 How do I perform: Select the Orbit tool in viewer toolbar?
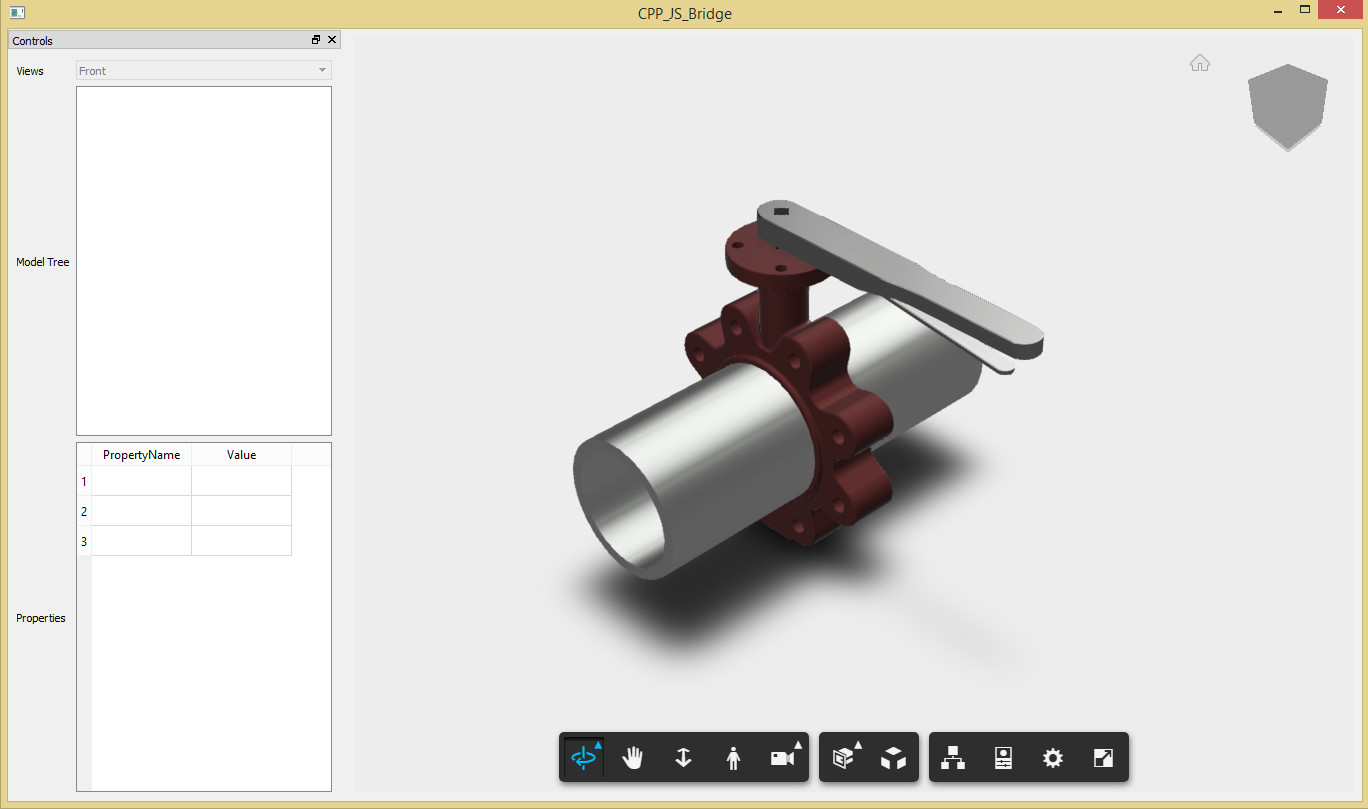pyautogui.click(x=584, y=758)
